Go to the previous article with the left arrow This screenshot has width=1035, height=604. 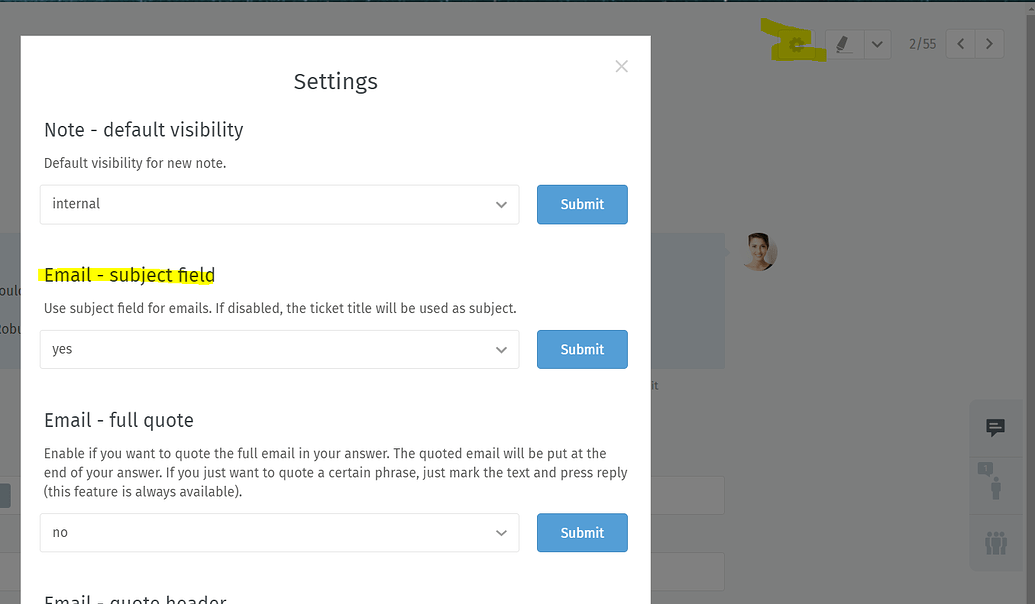pos(959,43)
